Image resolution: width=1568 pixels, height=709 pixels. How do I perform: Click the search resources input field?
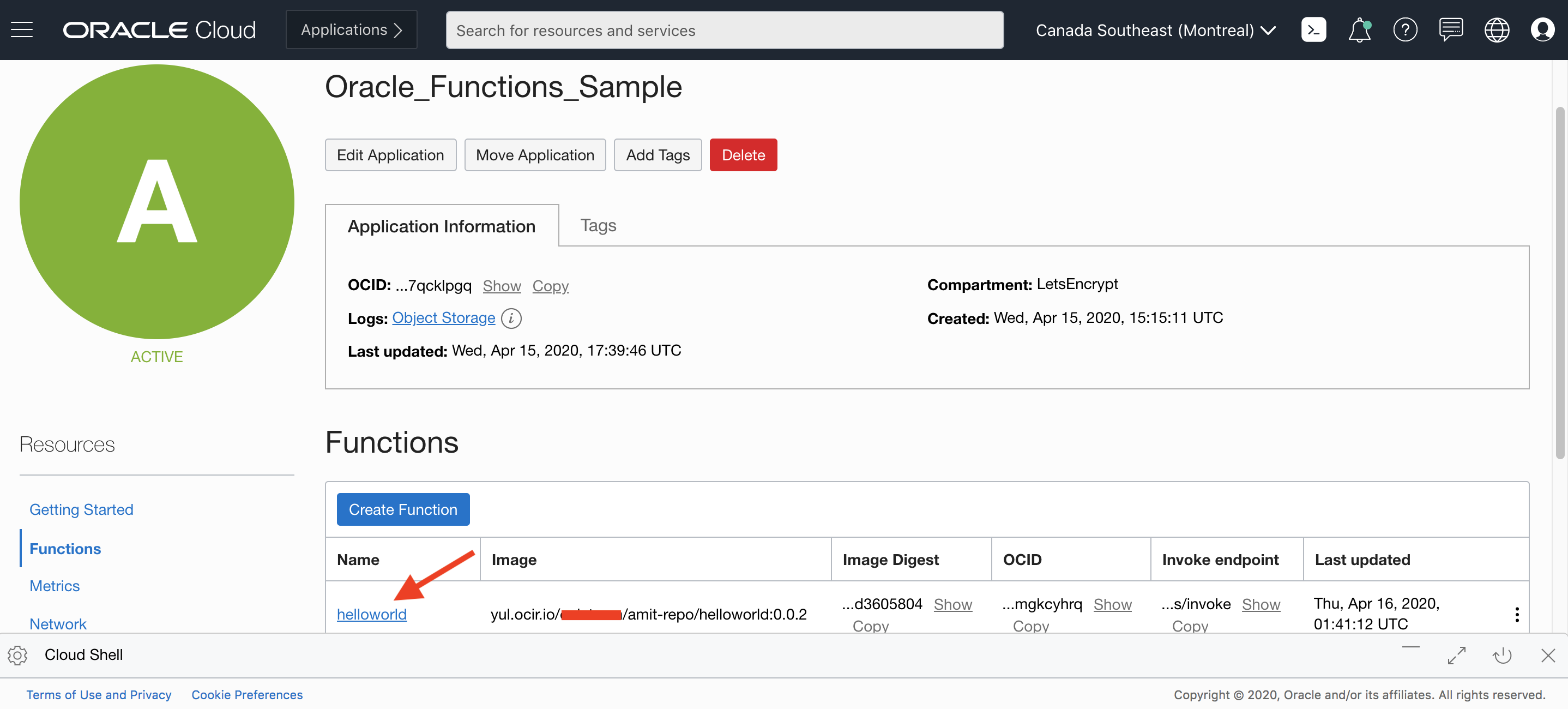pyautogui.click(x=723, y=30)
